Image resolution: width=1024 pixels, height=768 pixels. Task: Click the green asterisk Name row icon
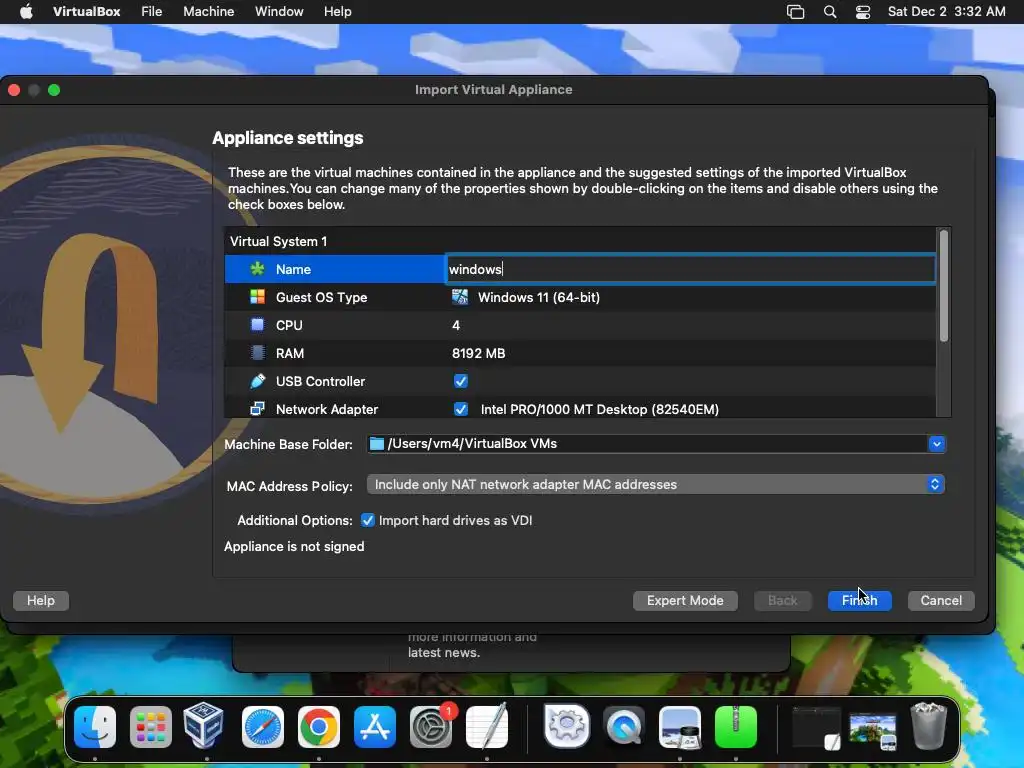(x=257, y=269)
